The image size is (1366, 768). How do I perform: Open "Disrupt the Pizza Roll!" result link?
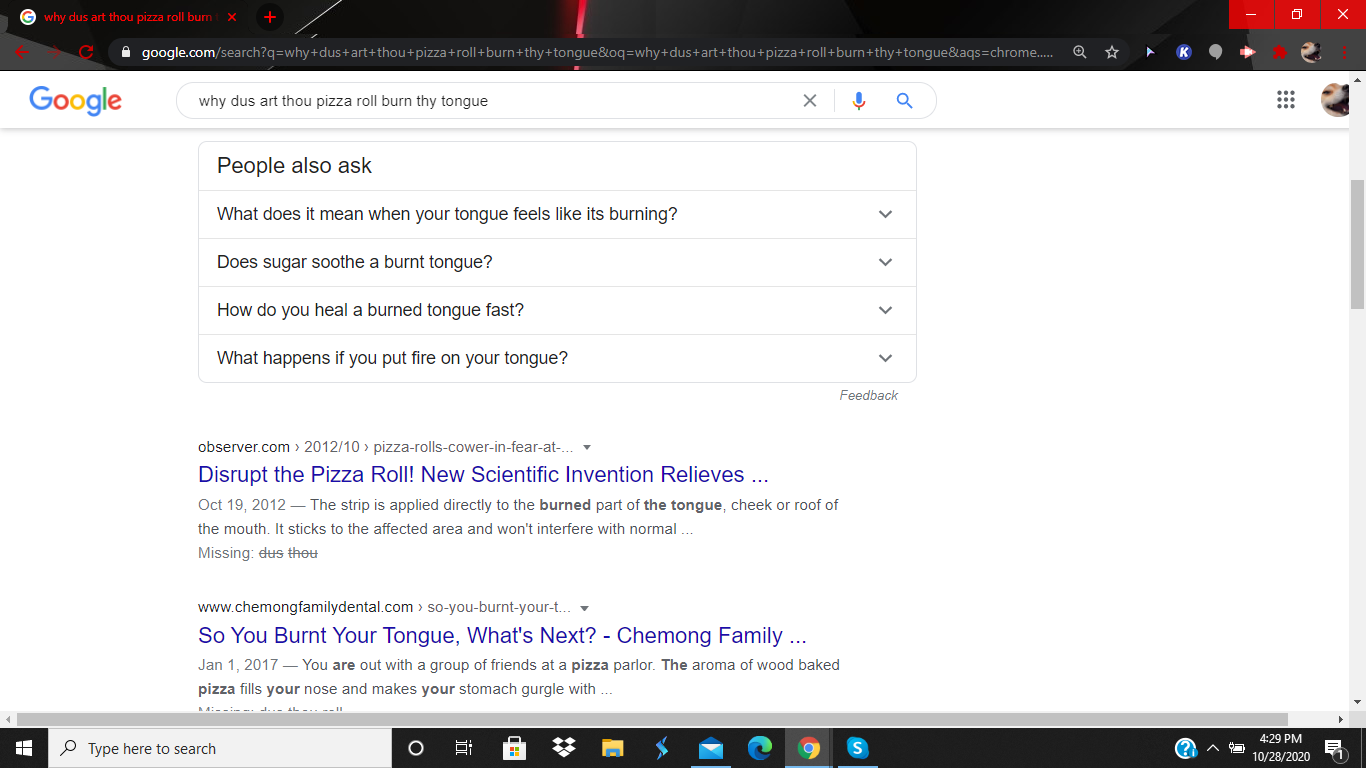click(x=483, y=475)
